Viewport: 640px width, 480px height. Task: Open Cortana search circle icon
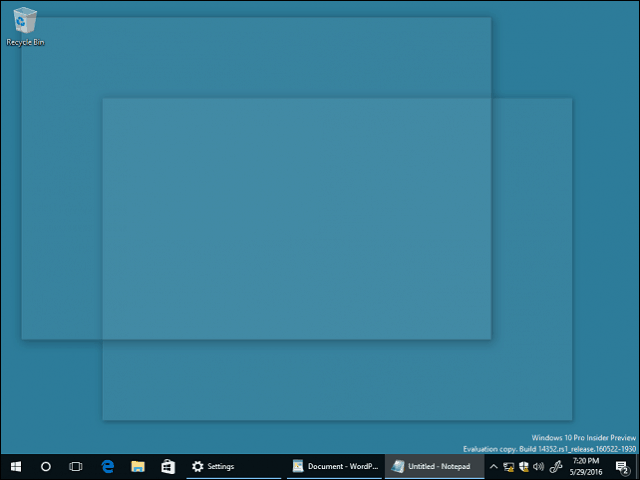(46, 467)
